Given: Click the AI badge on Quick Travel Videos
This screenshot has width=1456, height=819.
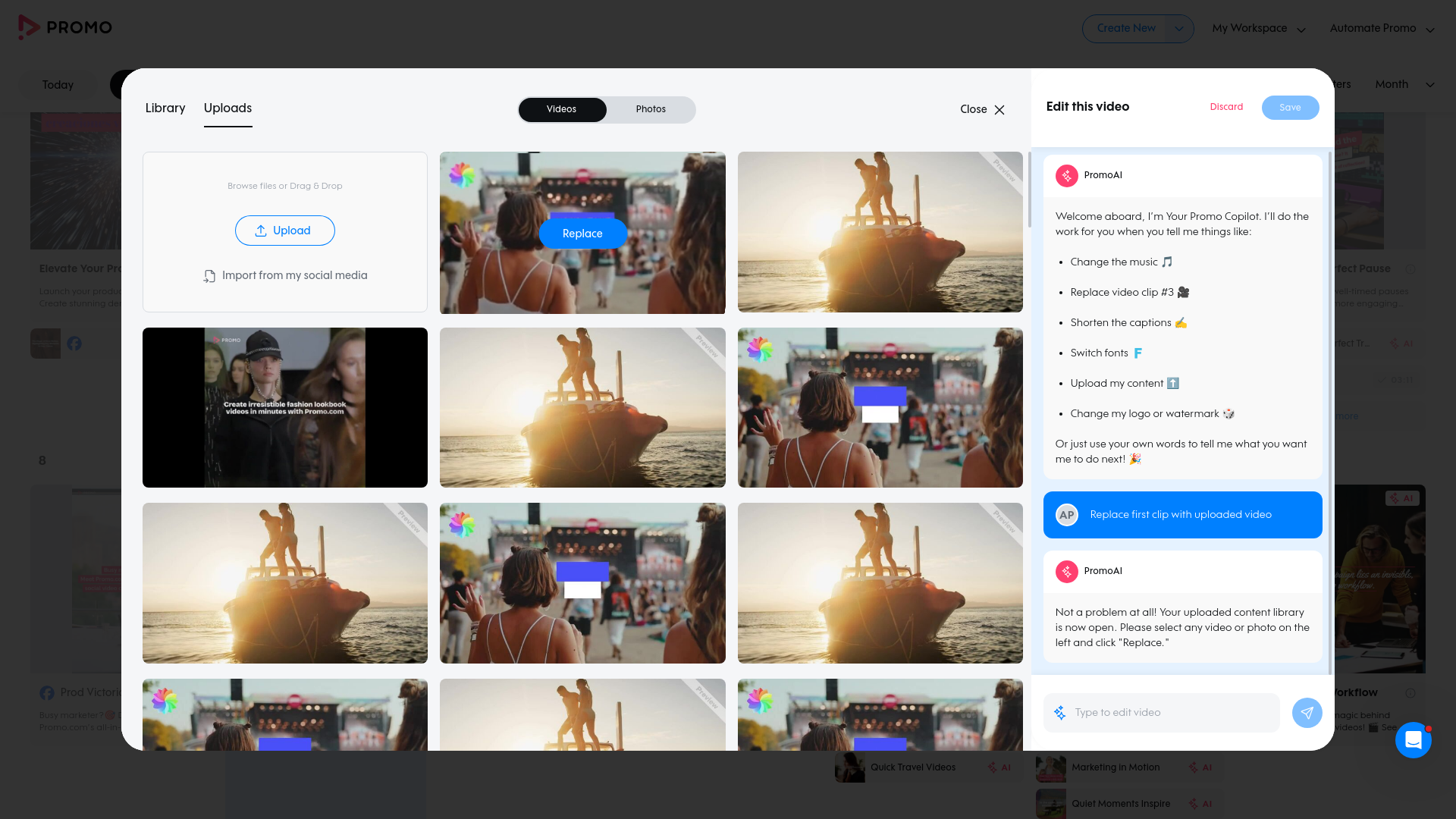Looking at the screenshot, I should tap(999, 767).
